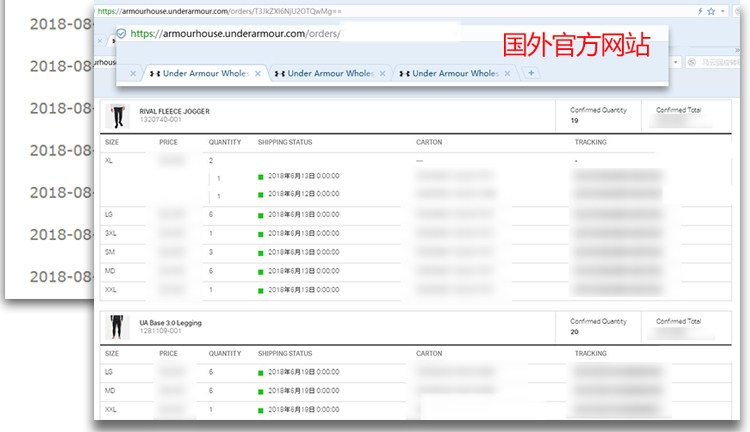Open a new tab with plus button

[x=531, y=73]
